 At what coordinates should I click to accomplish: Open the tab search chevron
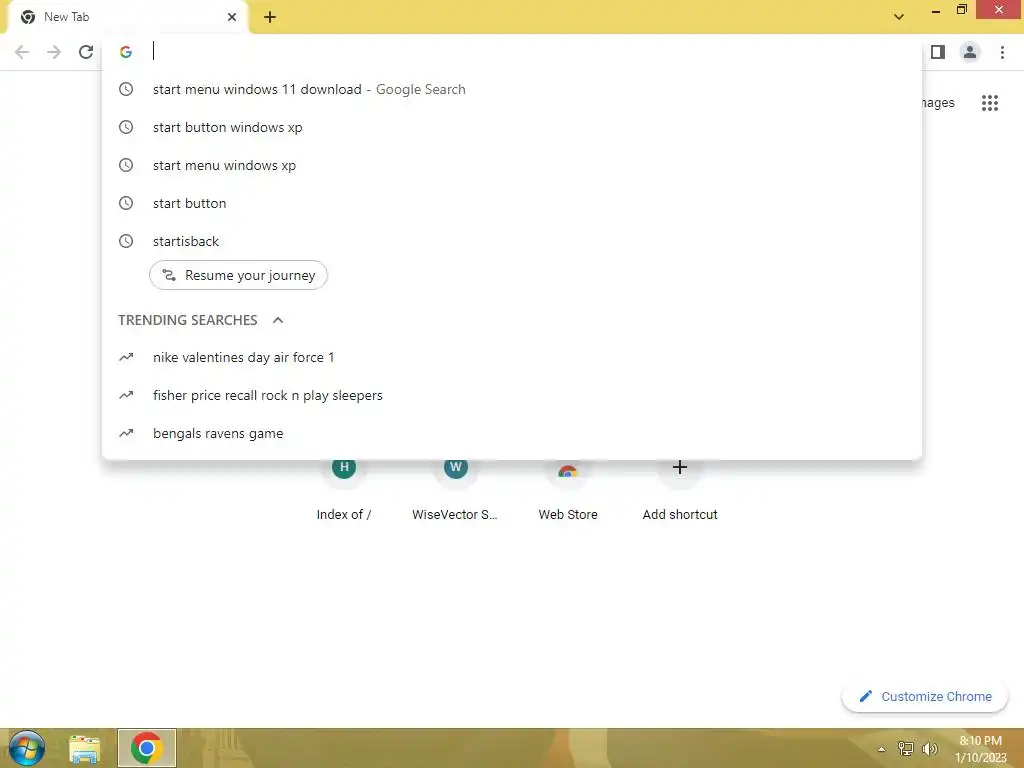click(x=899, y=17)
